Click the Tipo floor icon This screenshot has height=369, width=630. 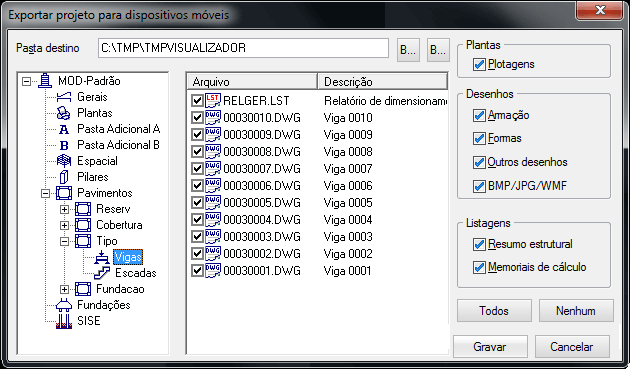point(83,241)
